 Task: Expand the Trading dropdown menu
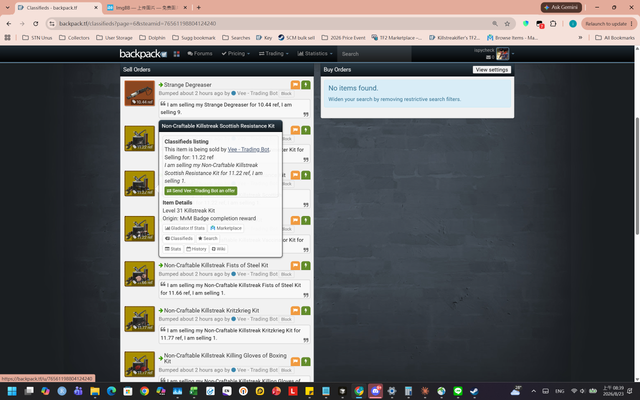tap(273, 53)
